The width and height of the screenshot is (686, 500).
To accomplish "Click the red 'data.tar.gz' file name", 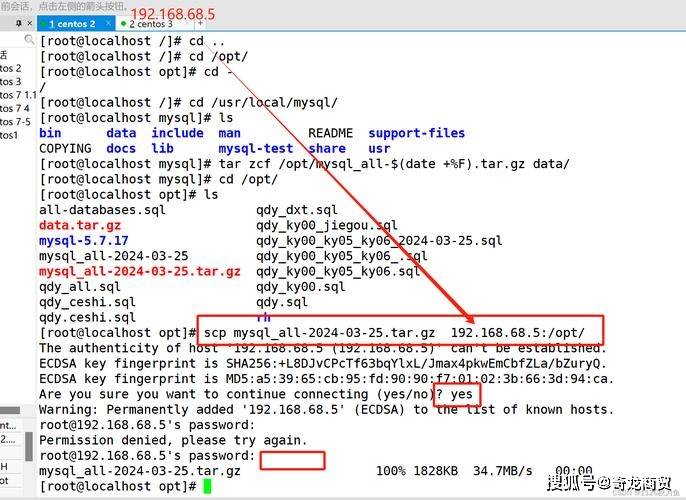I will (80, 226).
